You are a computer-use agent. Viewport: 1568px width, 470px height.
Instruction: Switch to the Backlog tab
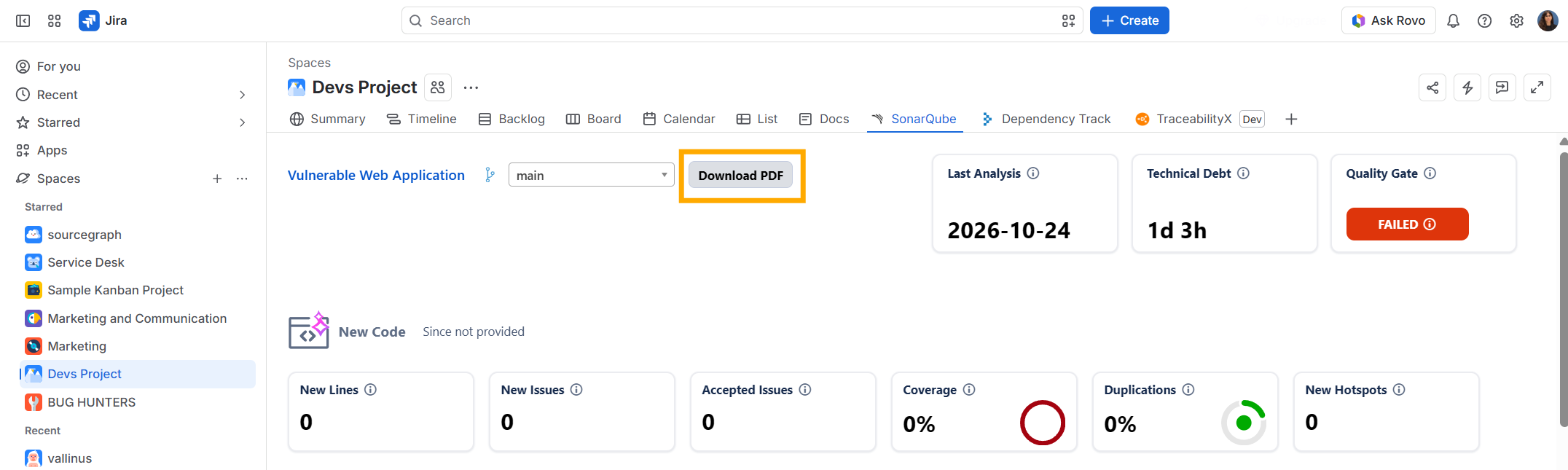[x=511, y=119]
